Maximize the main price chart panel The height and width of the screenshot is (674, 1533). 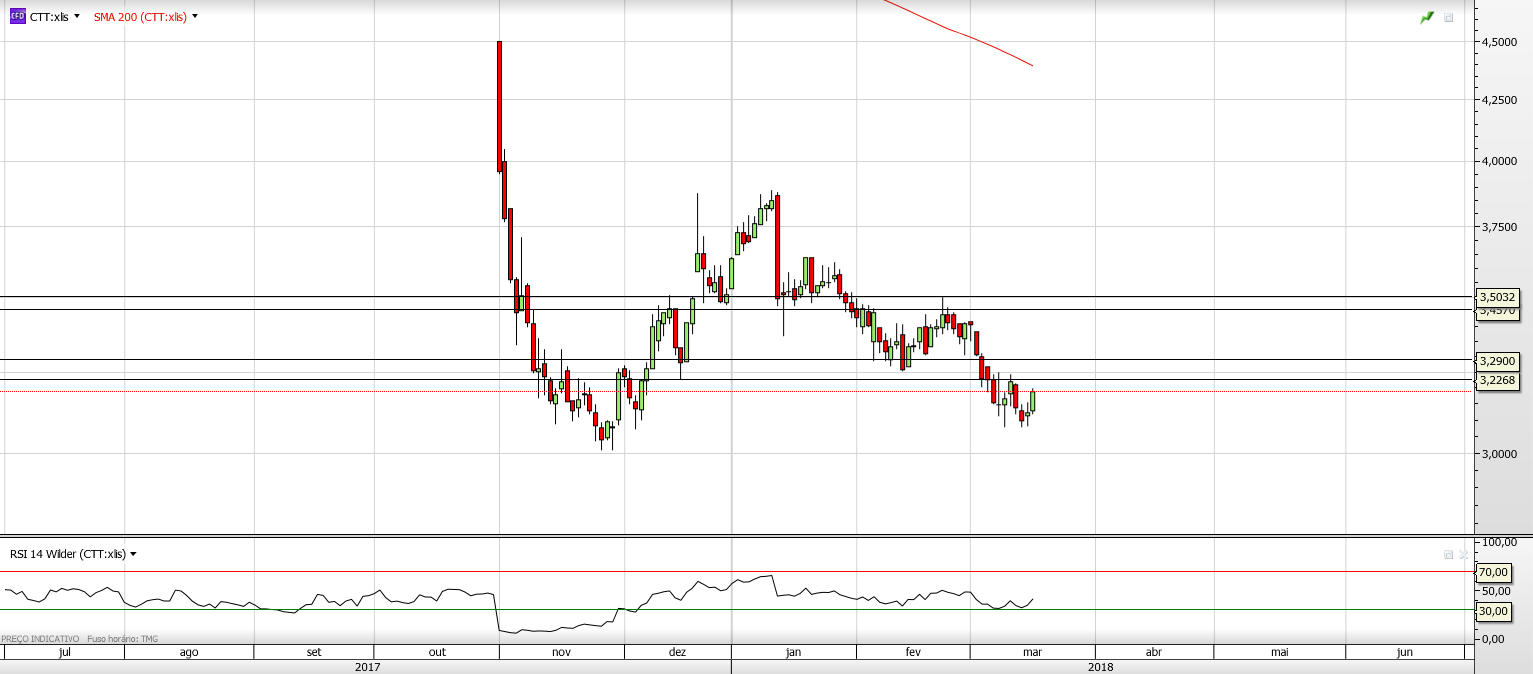(1448, 18)
